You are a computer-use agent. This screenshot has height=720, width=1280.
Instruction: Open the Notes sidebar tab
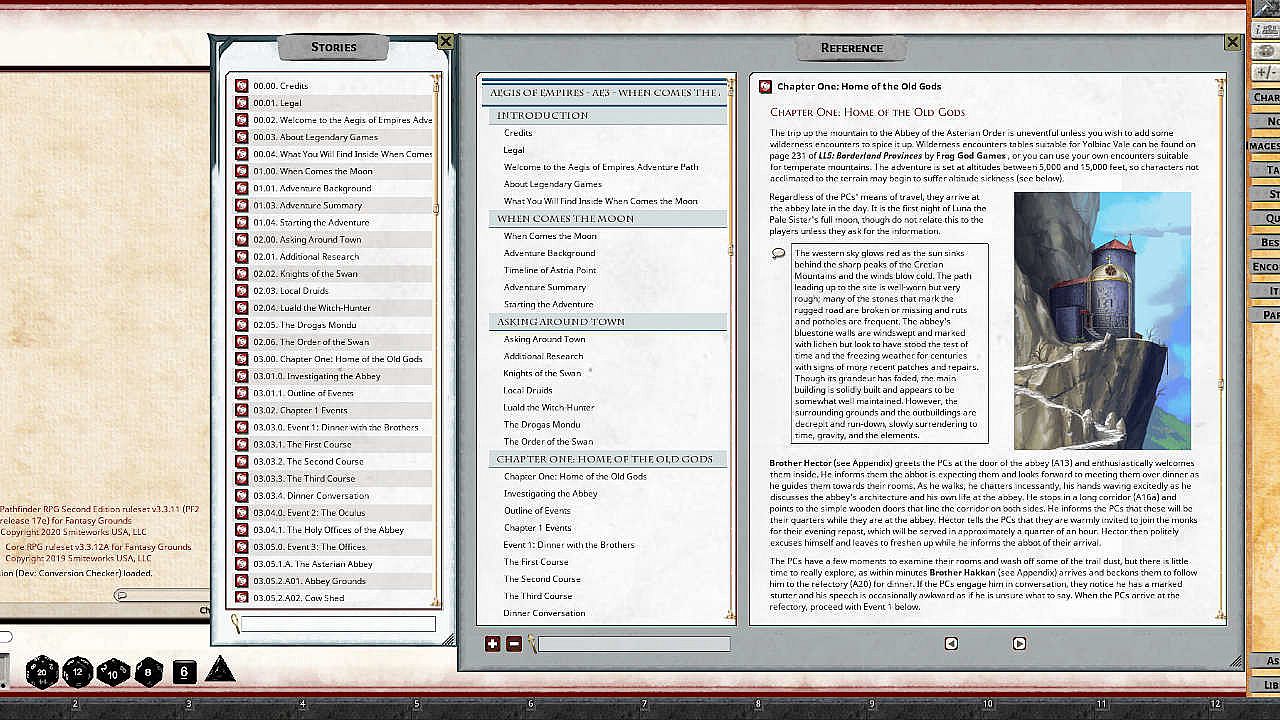coord(1266,121)
